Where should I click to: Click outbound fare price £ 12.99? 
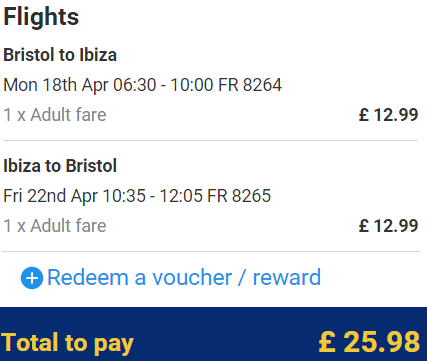coord(388,115)
